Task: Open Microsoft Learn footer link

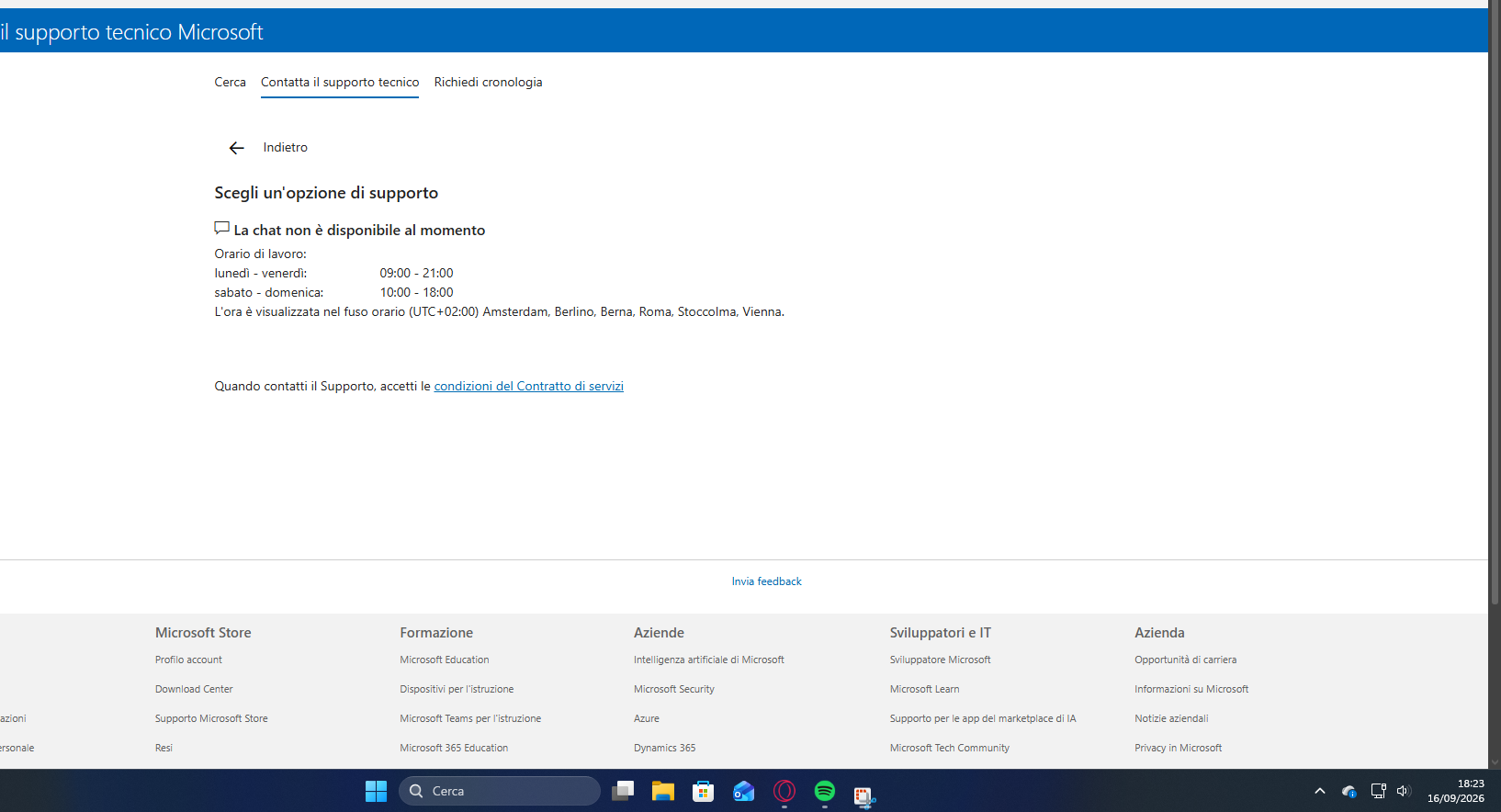Action: (x=925, y=689)
